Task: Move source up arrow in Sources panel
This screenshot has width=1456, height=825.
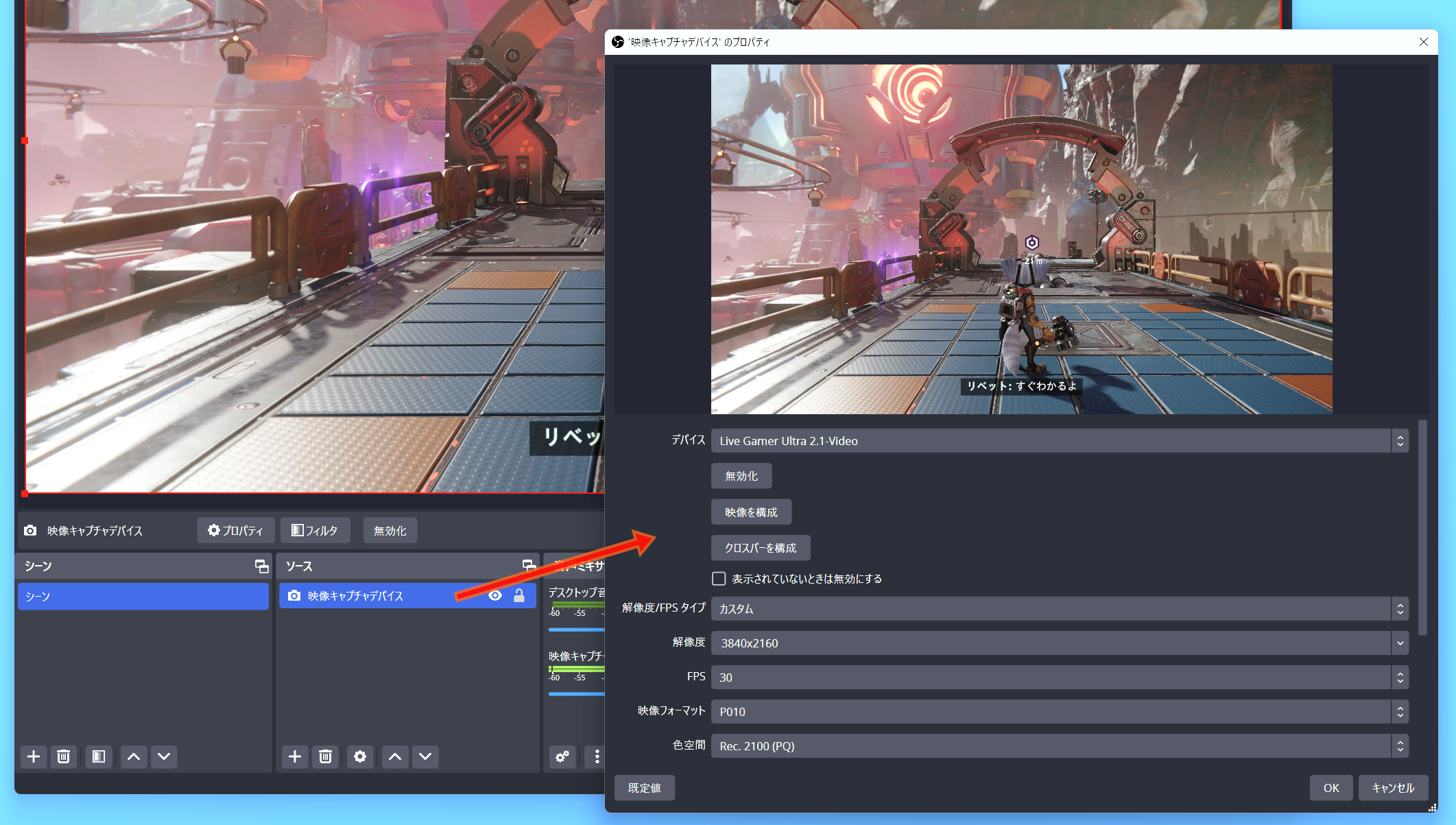Action: click(395, 756)
